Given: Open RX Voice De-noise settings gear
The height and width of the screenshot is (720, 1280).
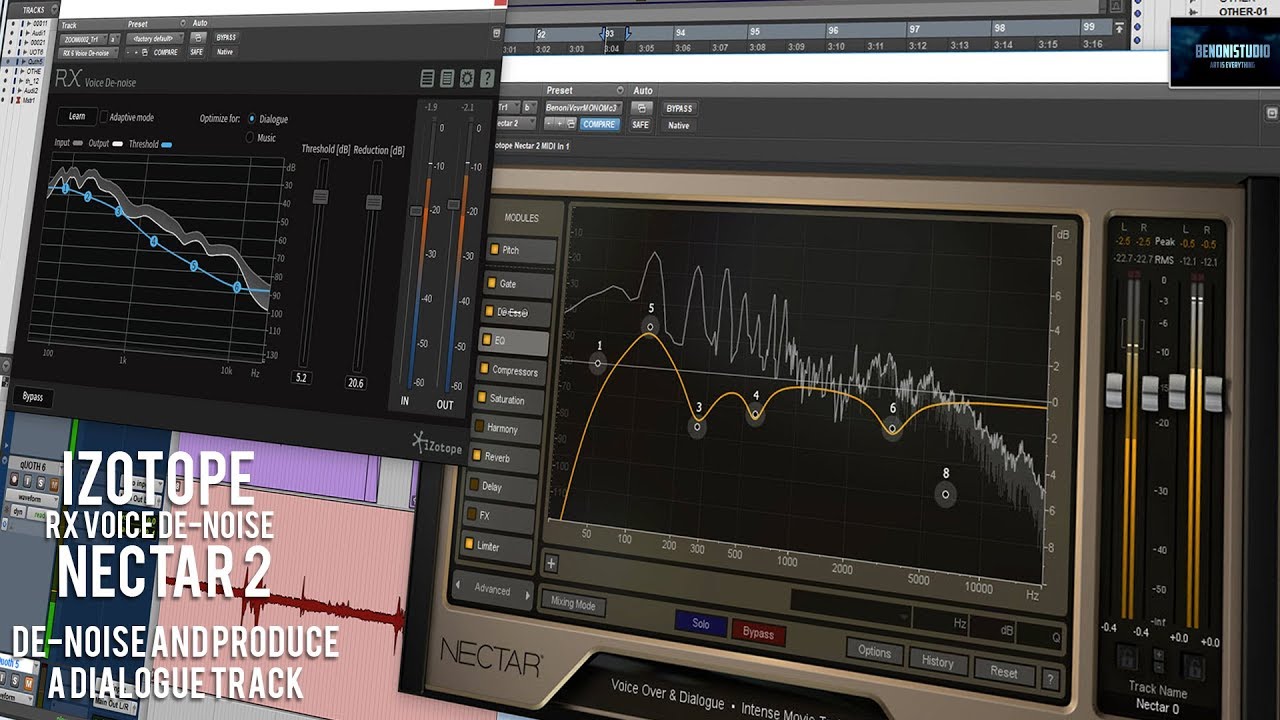Looking at the screenshot, I should 467,78.
